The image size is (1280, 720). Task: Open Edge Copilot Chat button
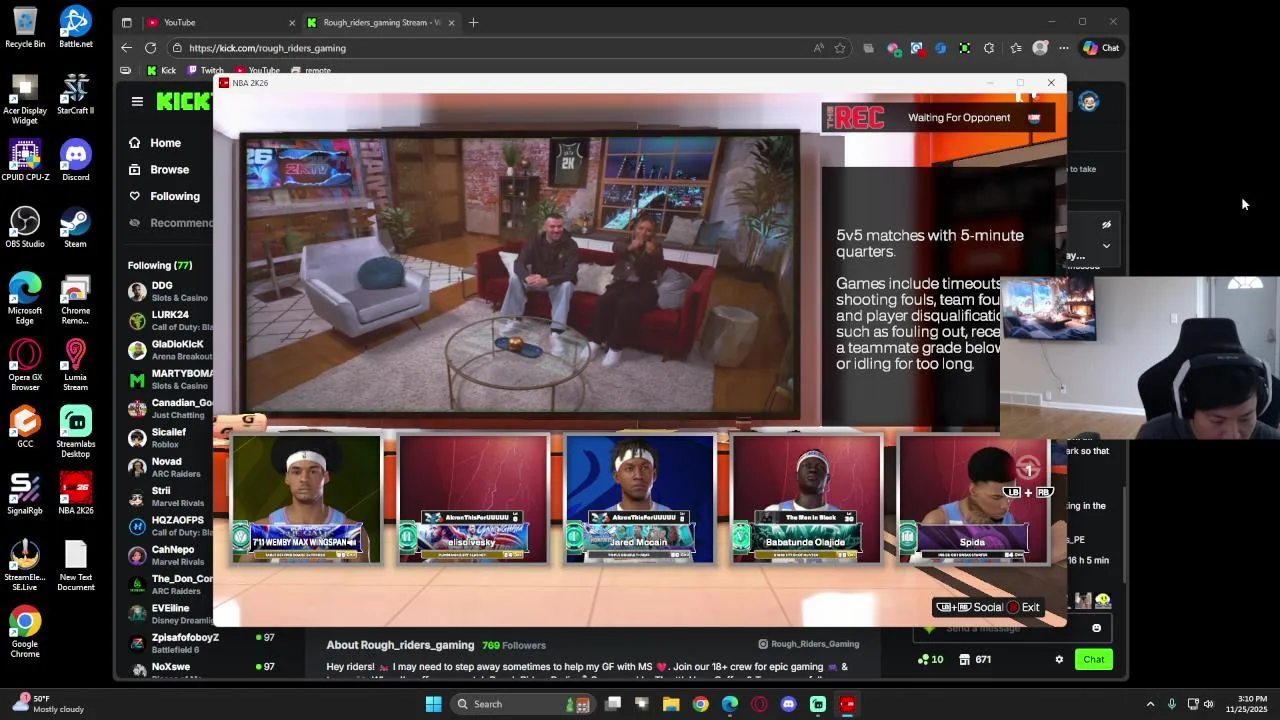(x=1101, y=48)
